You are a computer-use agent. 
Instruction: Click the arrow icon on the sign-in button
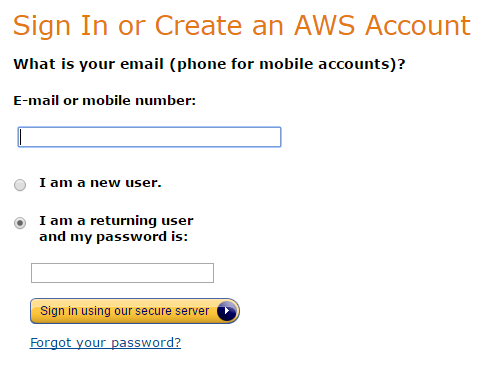point(227,311)
